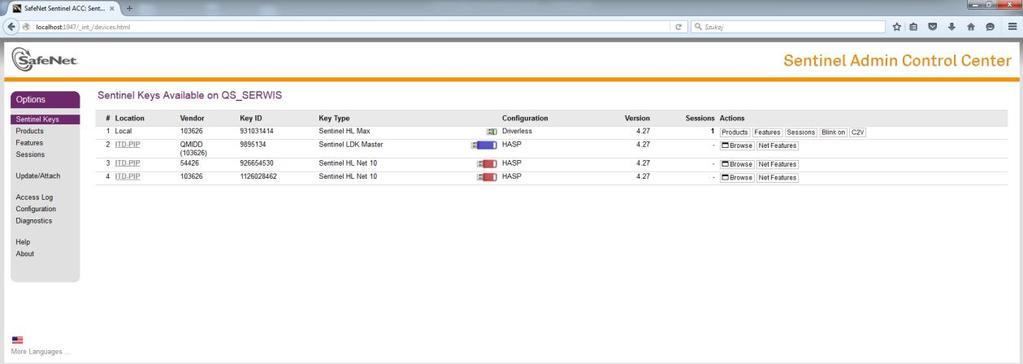Open Access Log in the sidebar
Image resolution: width=1023 pixels, height=364 pixels.
pos(35,197)
